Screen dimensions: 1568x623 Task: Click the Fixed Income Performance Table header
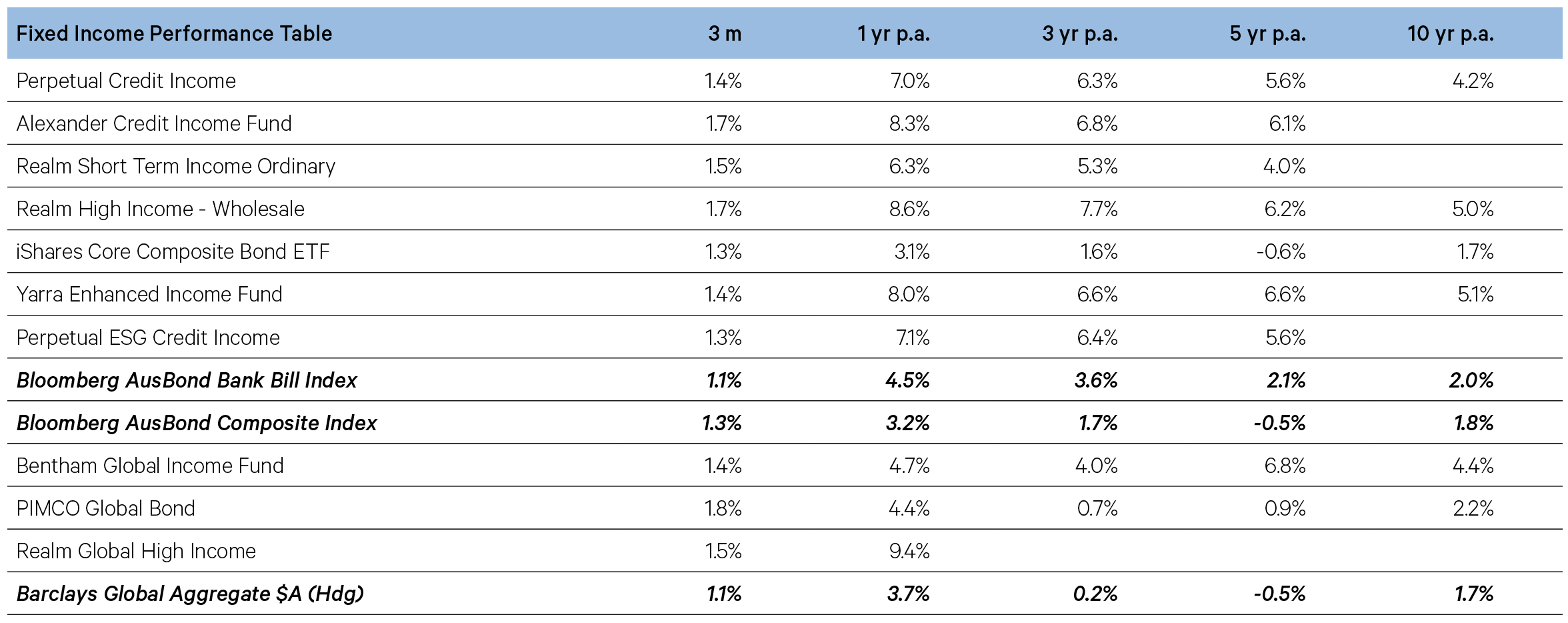click(174, 33)
